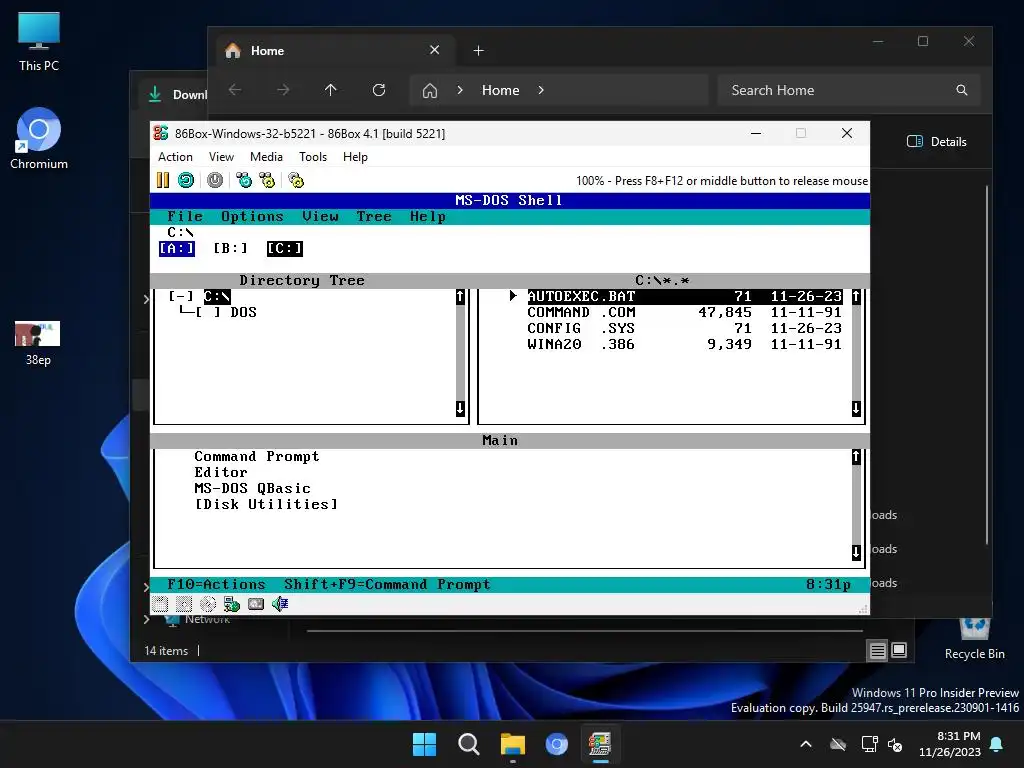Click the green hard reset icon
The height and width of the screenshot is (768, 1024).
(x=186, y=180)
